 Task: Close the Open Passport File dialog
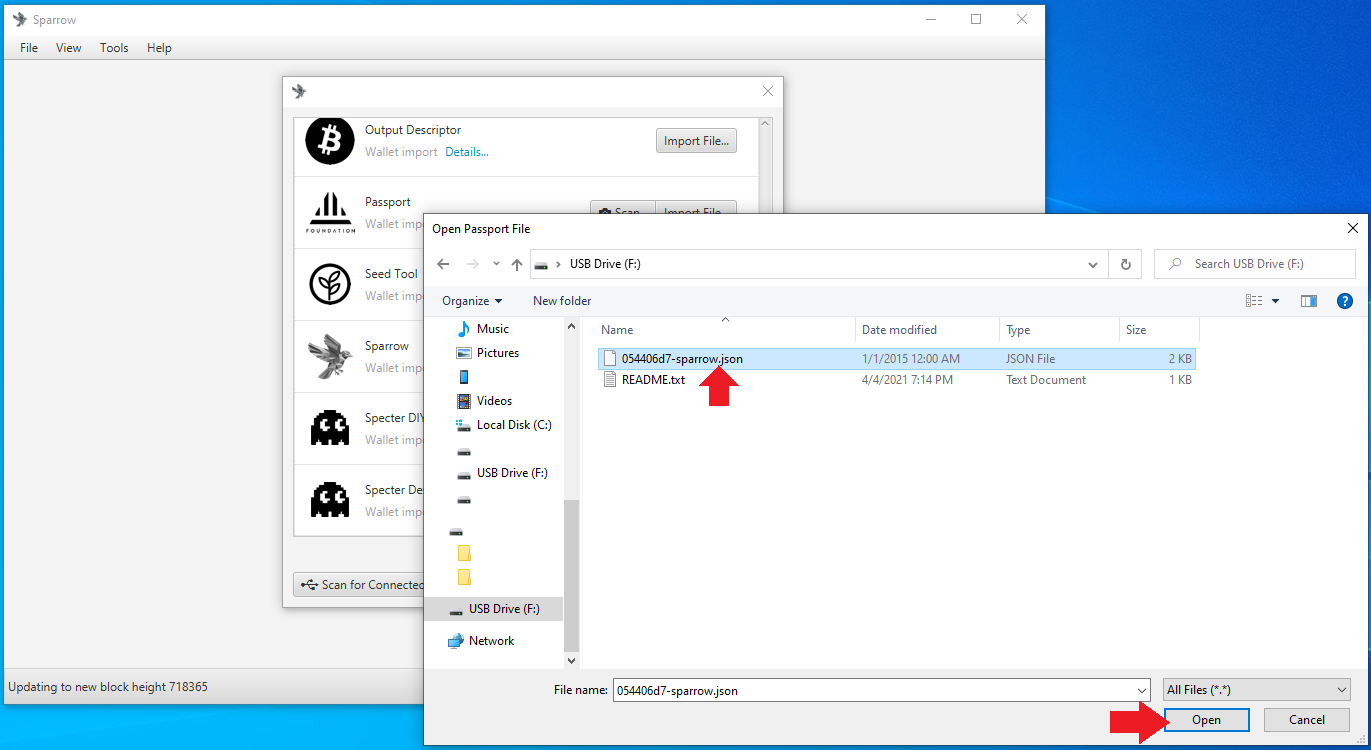[1353, 229]
